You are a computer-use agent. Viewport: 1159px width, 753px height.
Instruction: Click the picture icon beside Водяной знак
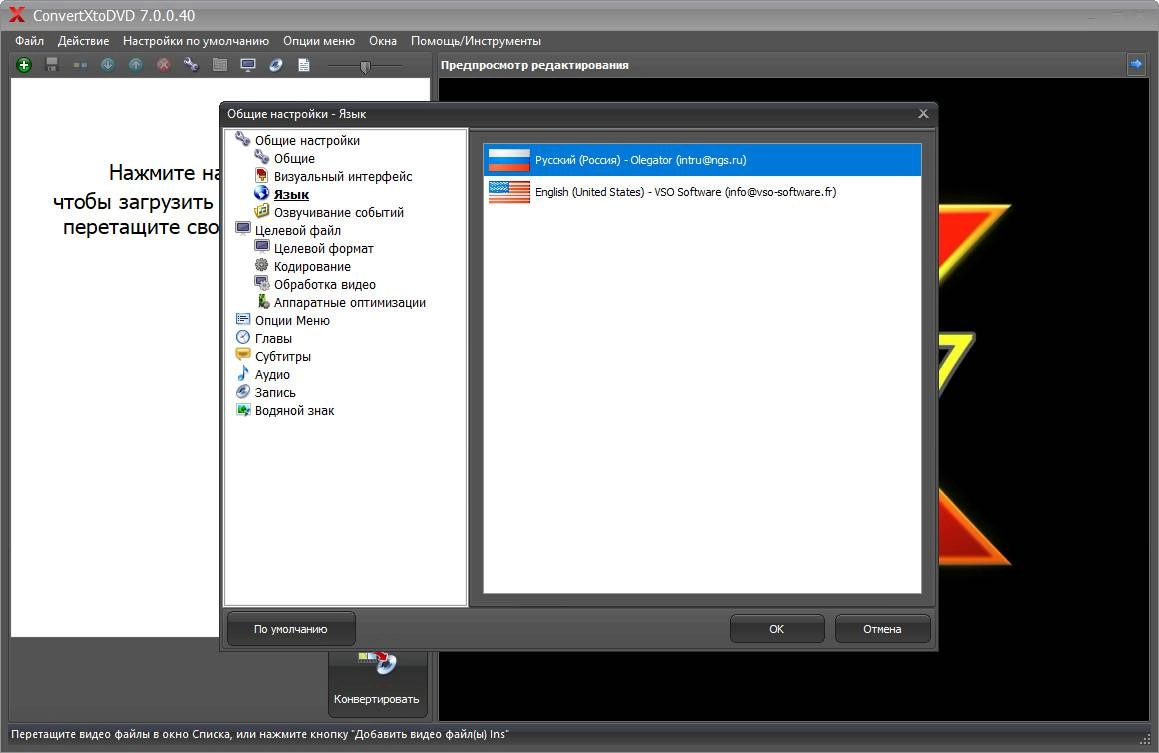[242, 409]
